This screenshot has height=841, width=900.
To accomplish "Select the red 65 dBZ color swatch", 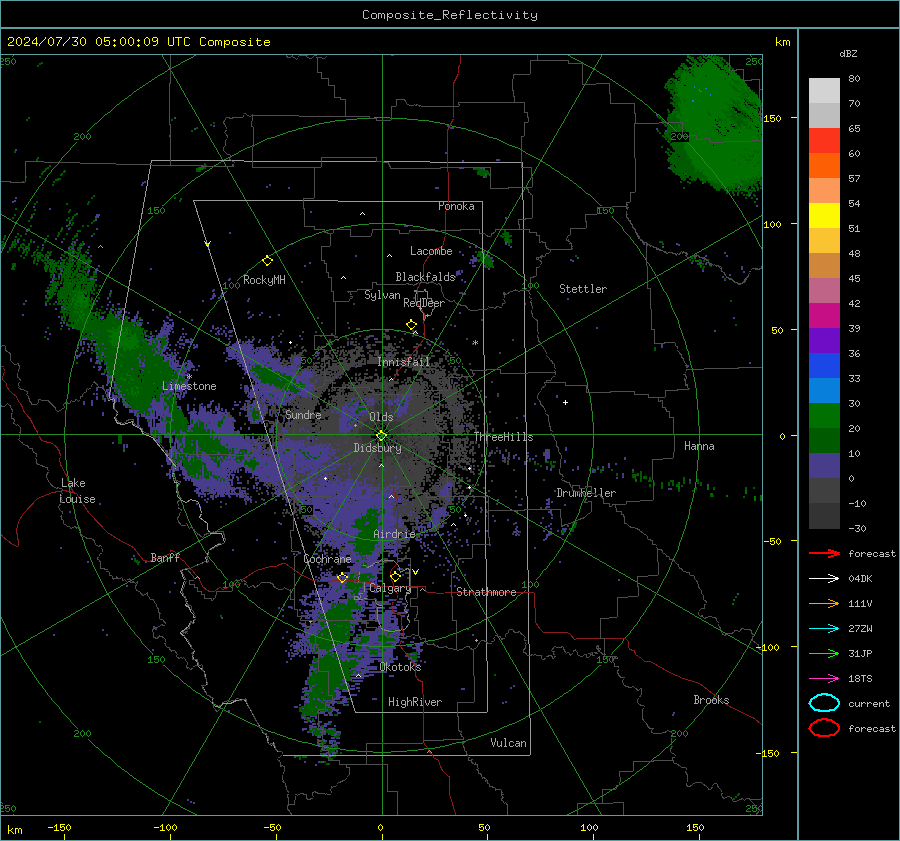I will click(x=824, y=140).
